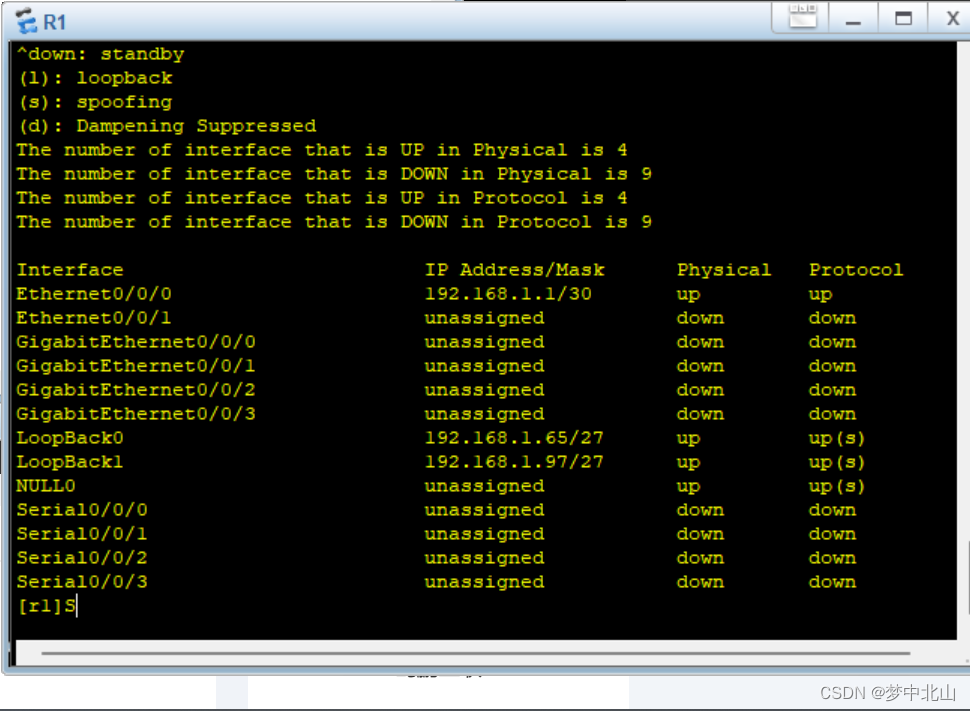Click the IP Address/Mask column header
The height and width of the screenshot is (711, 970).
point(514,270)
